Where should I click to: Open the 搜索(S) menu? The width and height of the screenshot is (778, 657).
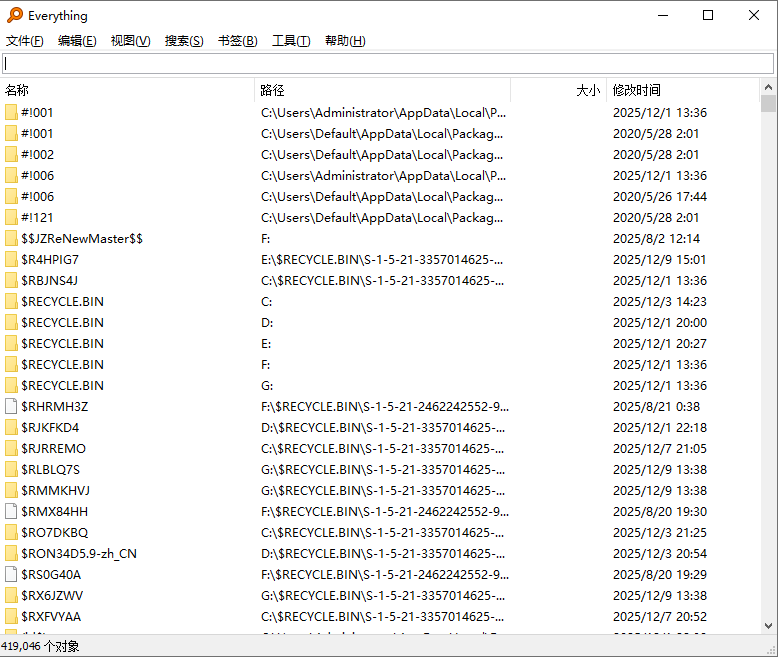[x=184, y=41]
